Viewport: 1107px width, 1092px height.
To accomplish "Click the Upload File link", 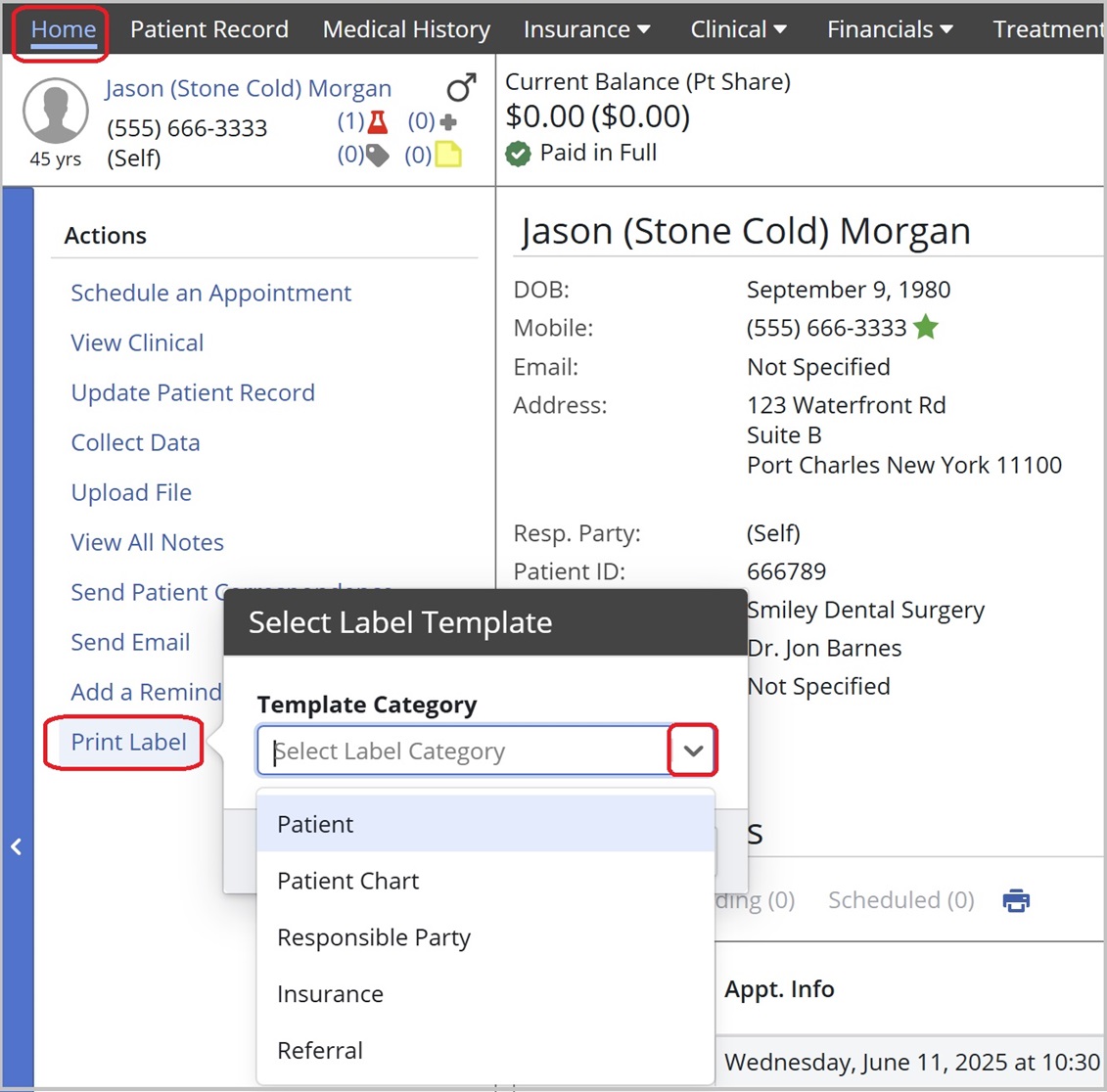I will coord(131,493).
